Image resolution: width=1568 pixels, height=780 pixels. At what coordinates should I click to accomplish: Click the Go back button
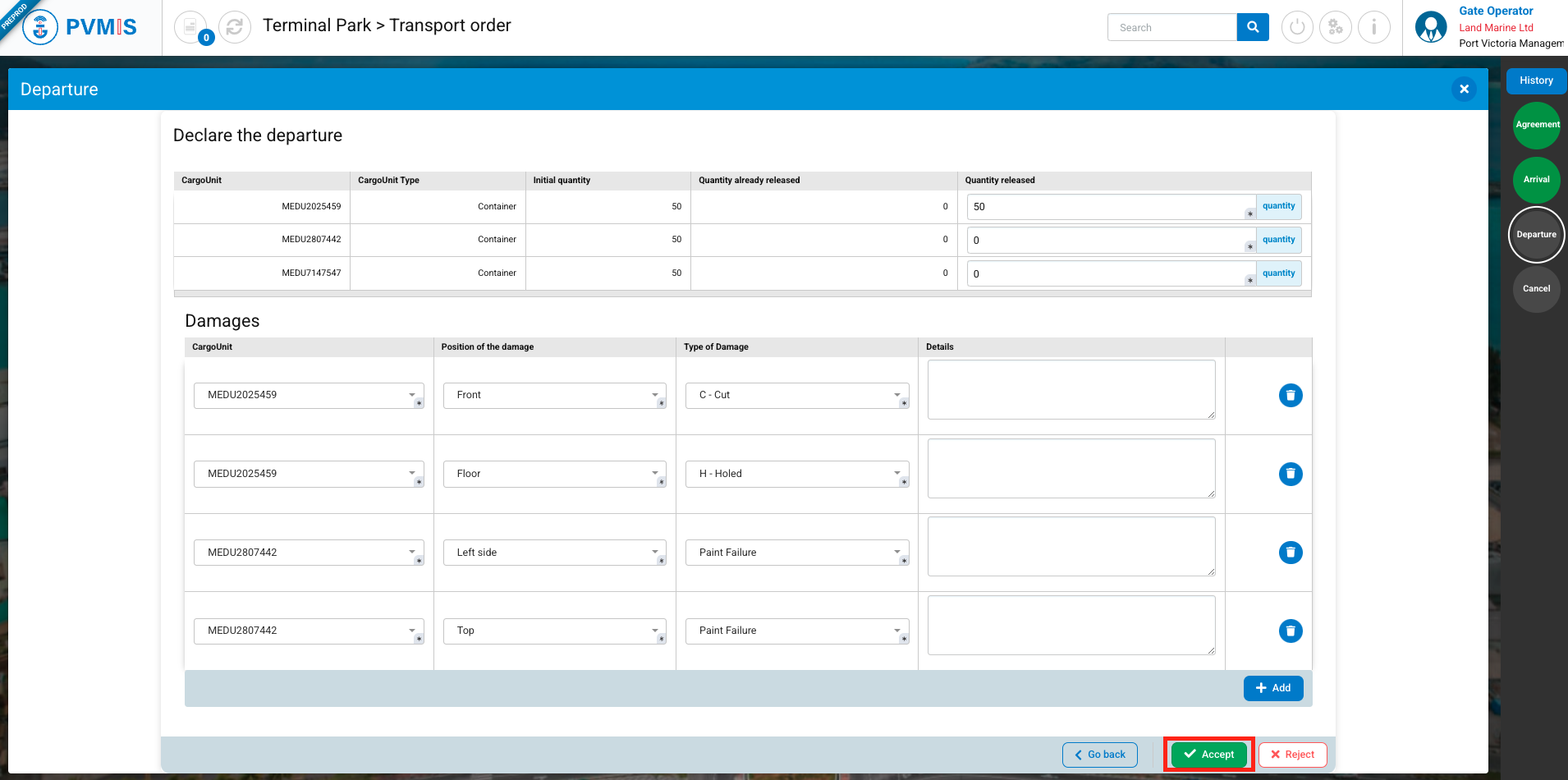(1099, 755)
